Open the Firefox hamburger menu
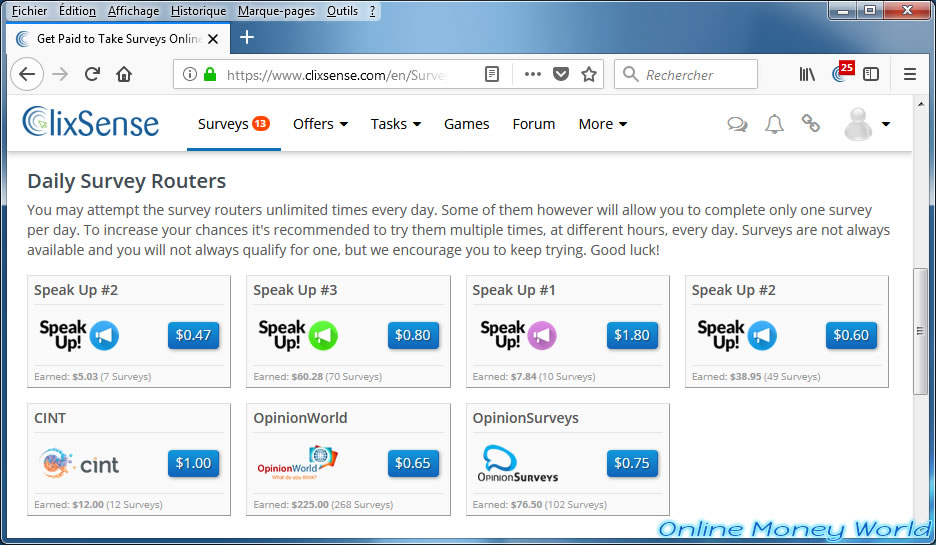Screen dimensions: 936x545 pyautogui.click(x=910, y=74)
